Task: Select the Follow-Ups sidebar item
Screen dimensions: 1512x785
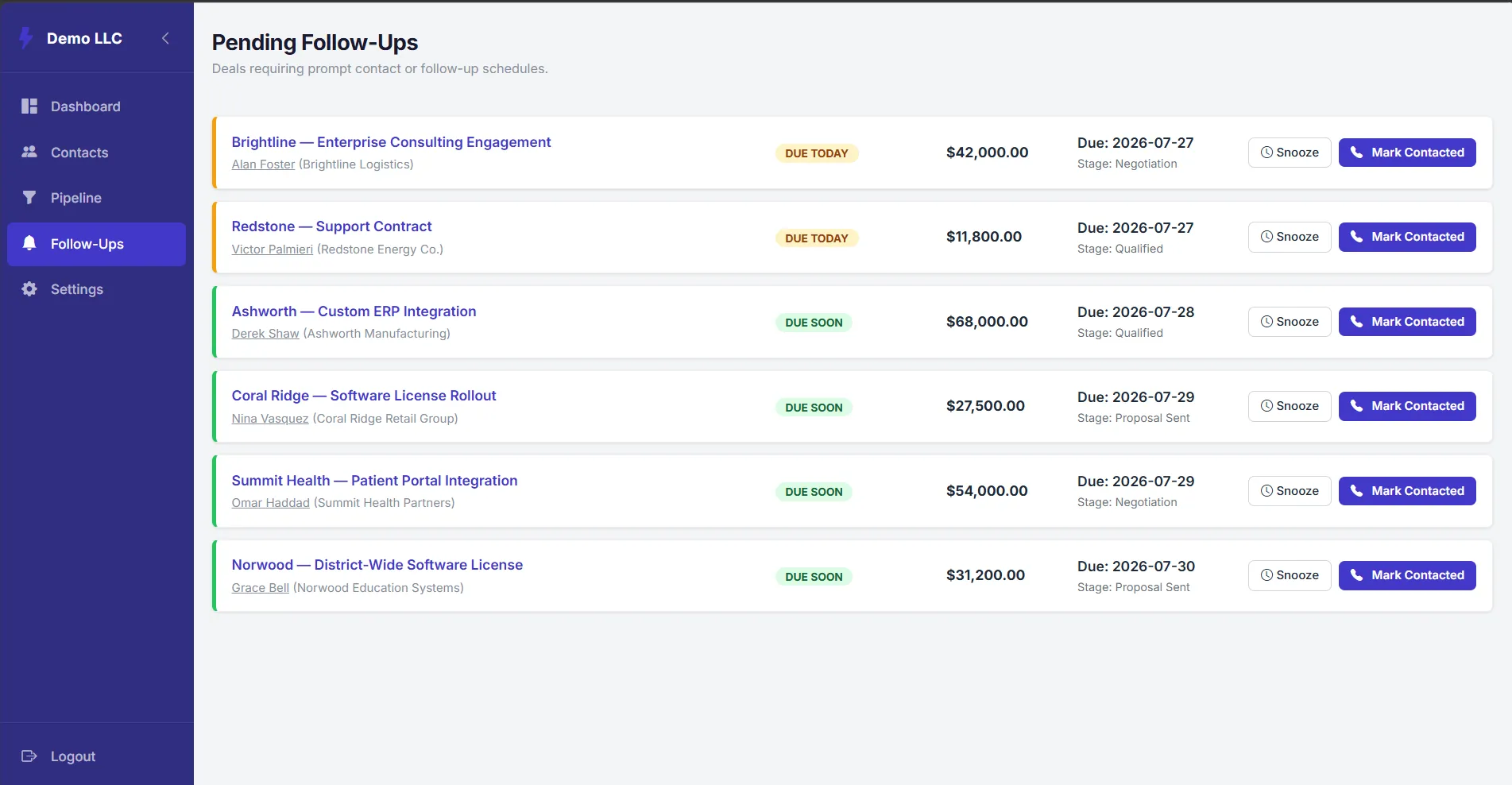Action: point(96,244)
